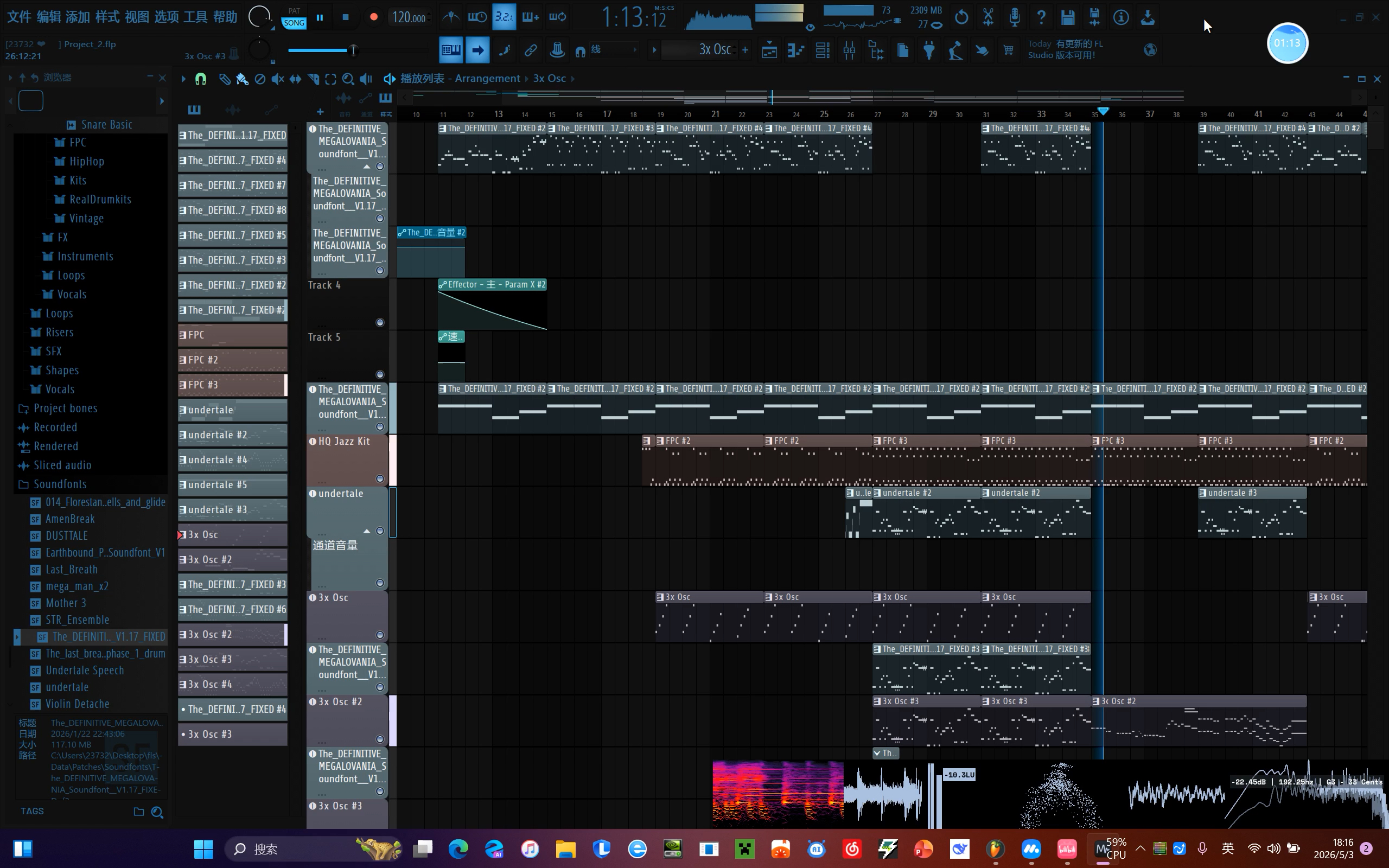Stop playback with the stop button
Image resolution: width=1389 pixels, height=868 pixels.
[346, 17]
